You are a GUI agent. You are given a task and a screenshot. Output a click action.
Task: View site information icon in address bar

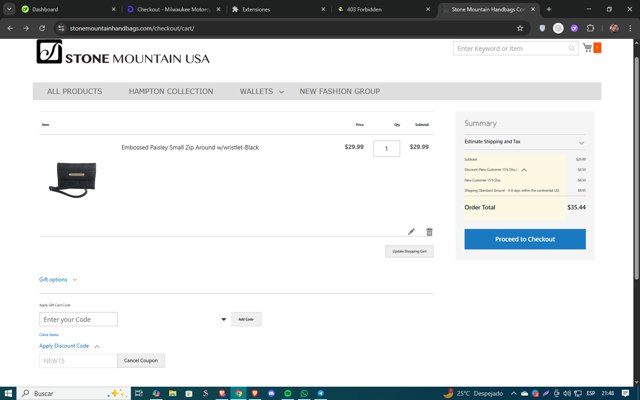pyautogui.click(x=61, y=28)
